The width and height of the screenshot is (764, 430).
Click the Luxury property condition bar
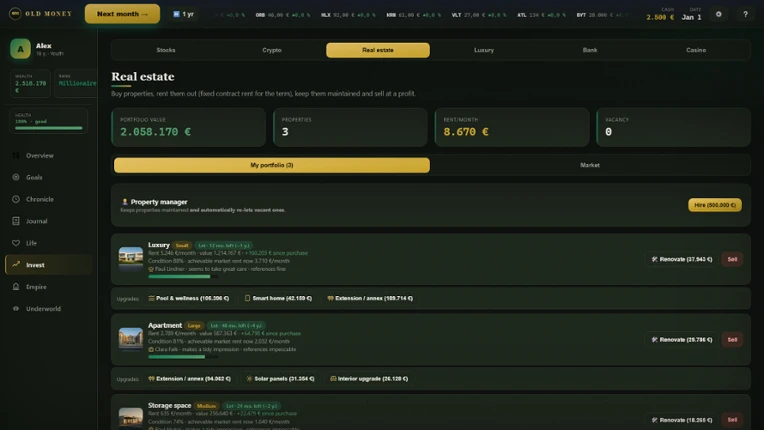(x=183, y=277)
